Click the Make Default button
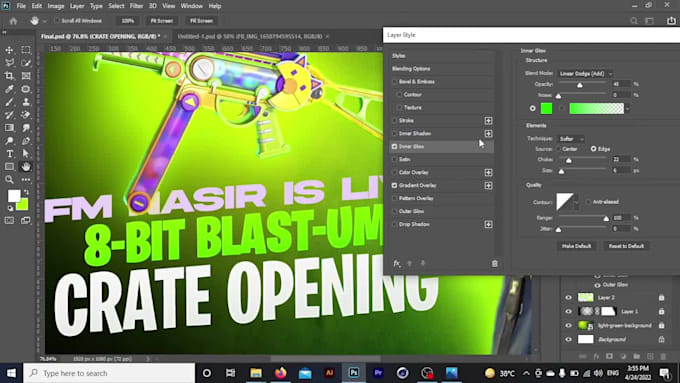 [576, 246]
